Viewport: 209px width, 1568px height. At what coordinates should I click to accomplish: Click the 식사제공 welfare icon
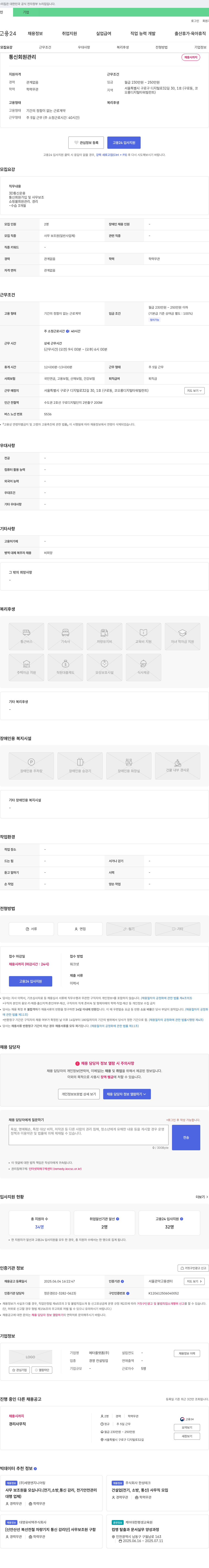[x=143, y=667]
